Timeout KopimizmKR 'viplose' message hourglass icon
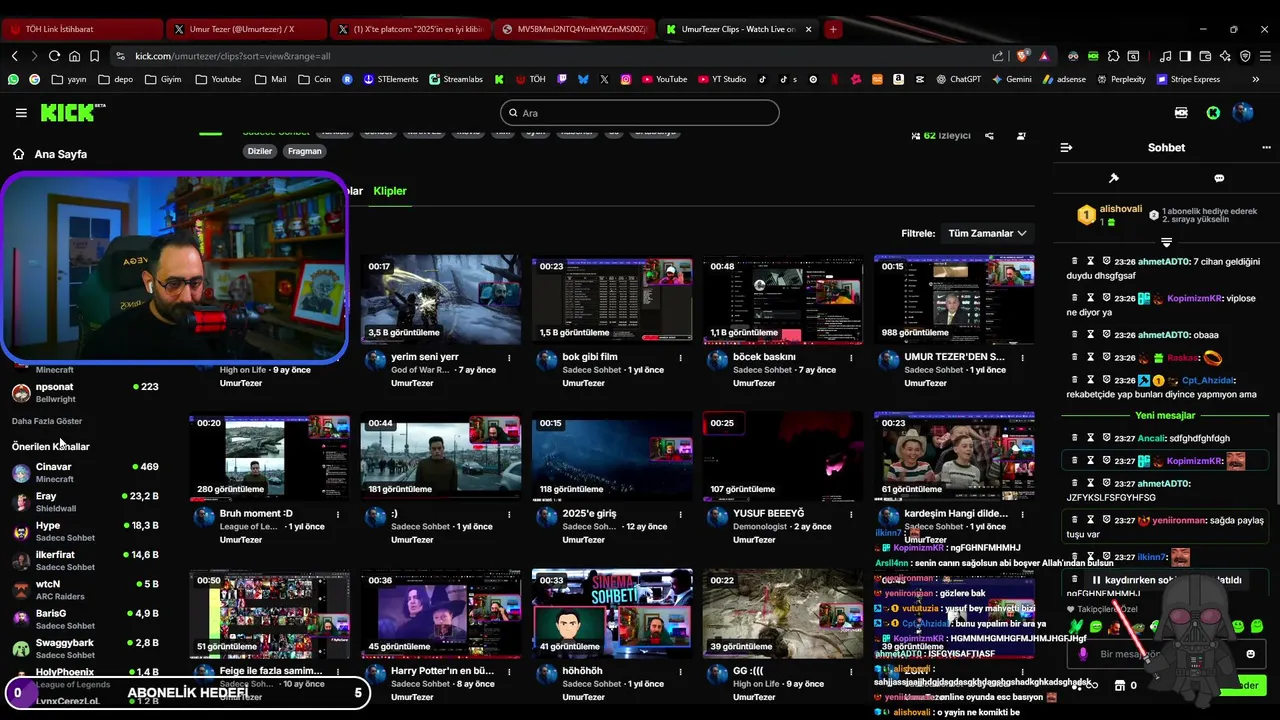 tap(1091, 298)
